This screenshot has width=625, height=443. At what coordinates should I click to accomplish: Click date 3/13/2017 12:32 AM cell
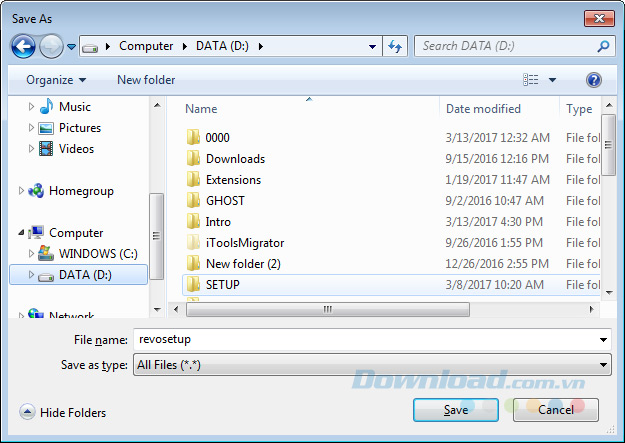[497, 138]
